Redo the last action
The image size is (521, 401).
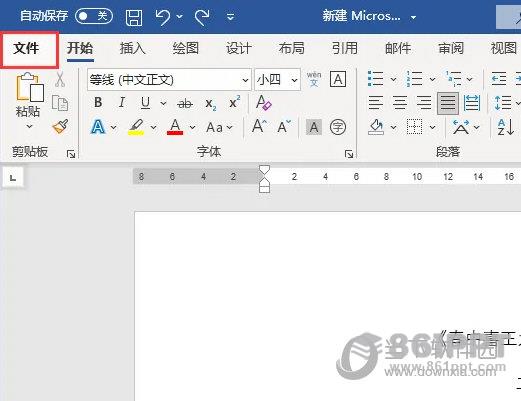click(x=202, y=17)
